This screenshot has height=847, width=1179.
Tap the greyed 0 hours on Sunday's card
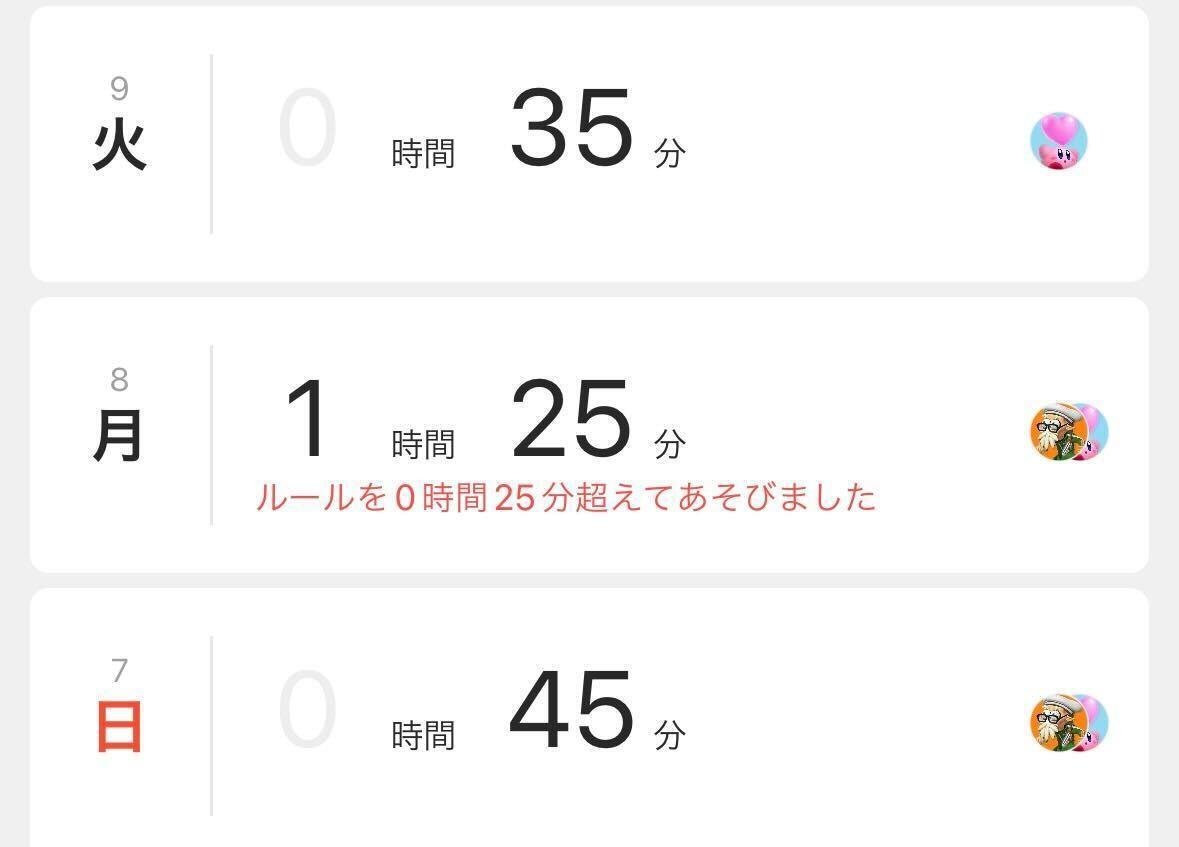pyautogui.click(x=307, y=711)
